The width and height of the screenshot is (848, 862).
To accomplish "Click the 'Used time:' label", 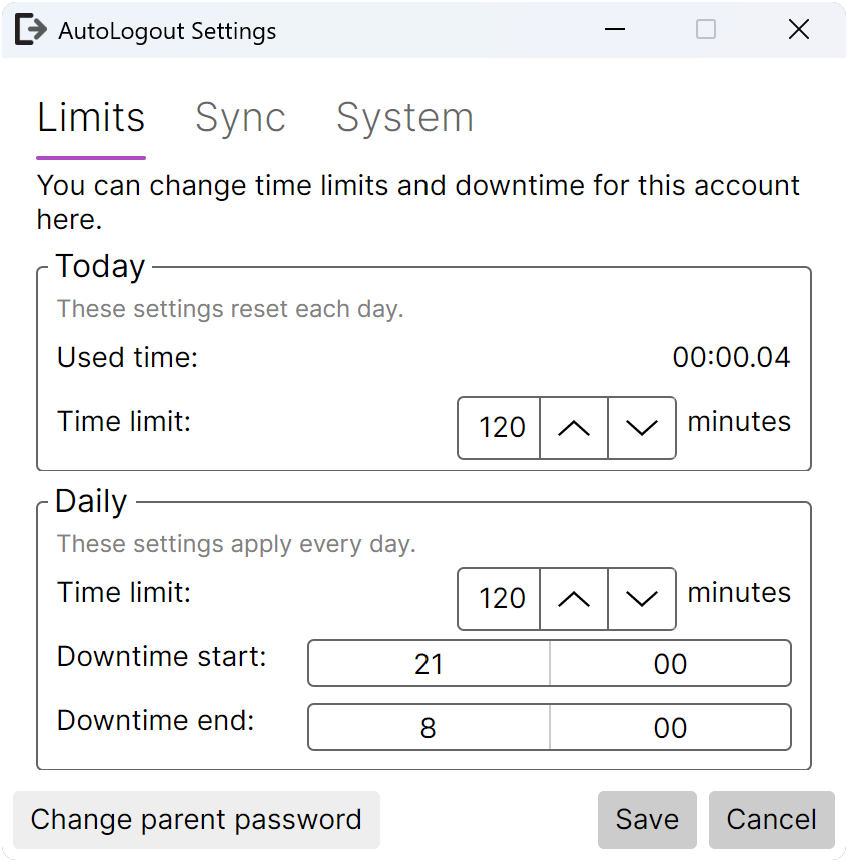I will coord(128,357).
